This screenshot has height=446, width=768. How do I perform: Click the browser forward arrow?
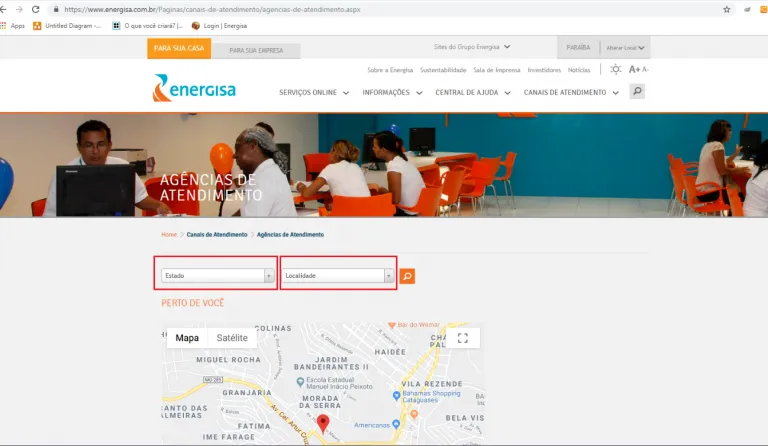[19, 9]
